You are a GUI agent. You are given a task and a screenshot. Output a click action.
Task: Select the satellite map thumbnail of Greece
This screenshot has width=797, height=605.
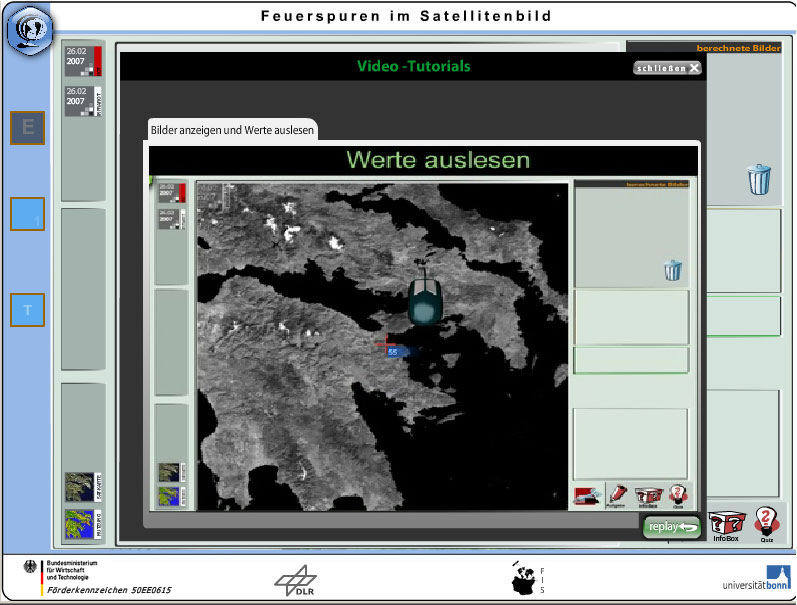click(x=83, y=487)
